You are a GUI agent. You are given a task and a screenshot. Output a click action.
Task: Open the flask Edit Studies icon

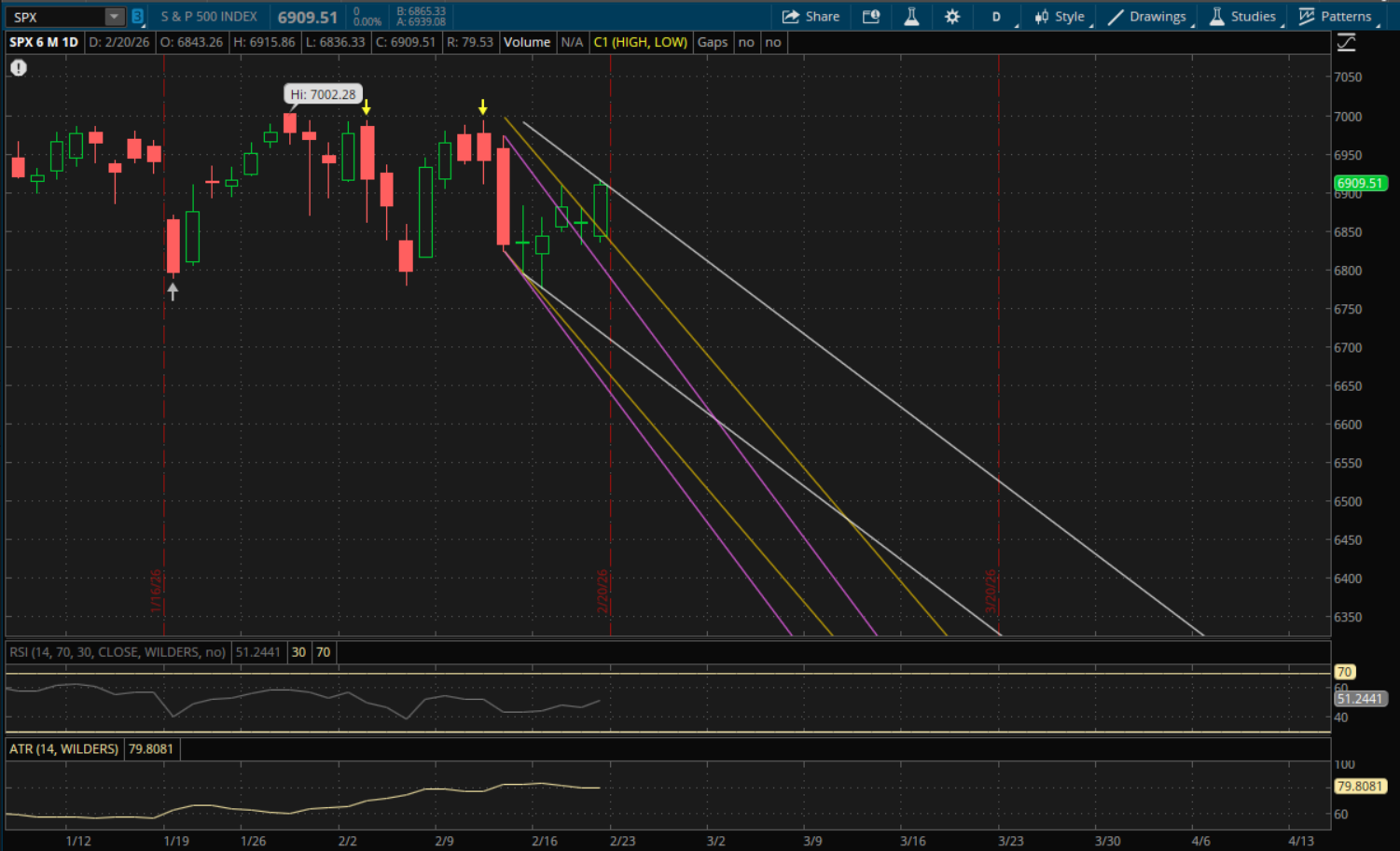click(x=911, y=17)
